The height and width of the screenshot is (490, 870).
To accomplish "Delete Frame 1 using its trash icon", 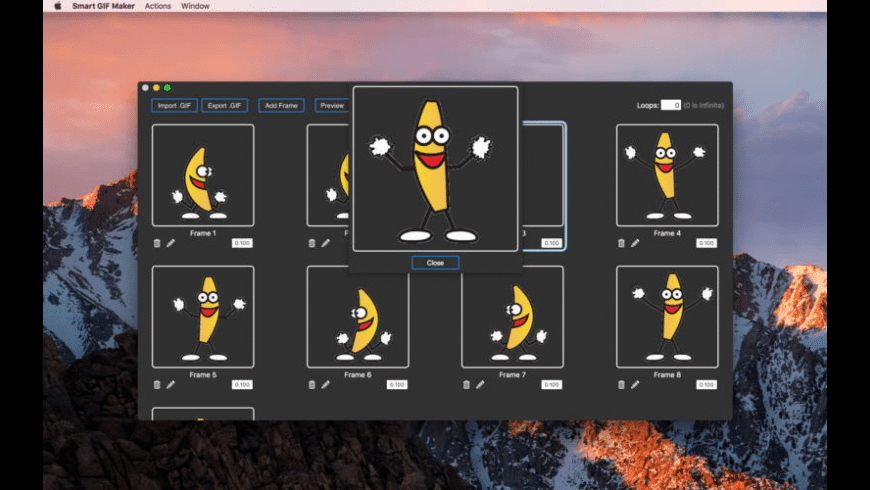I will 157,243.
